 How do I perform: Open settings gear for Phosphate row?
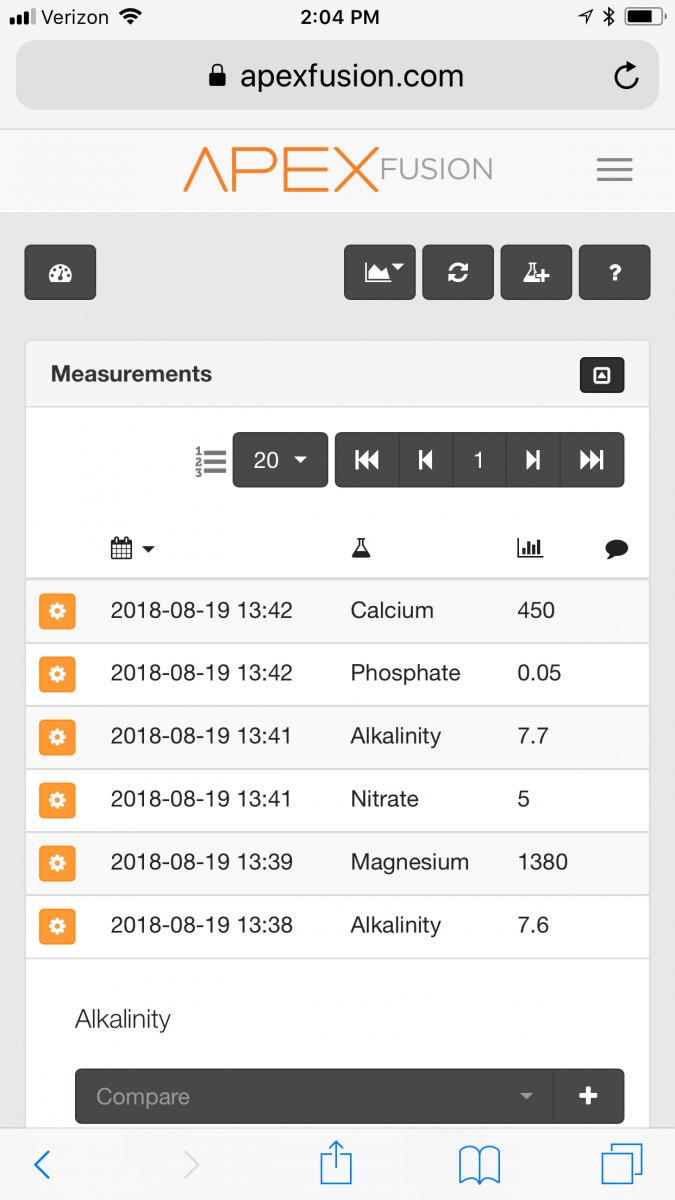tap(57, 674)
